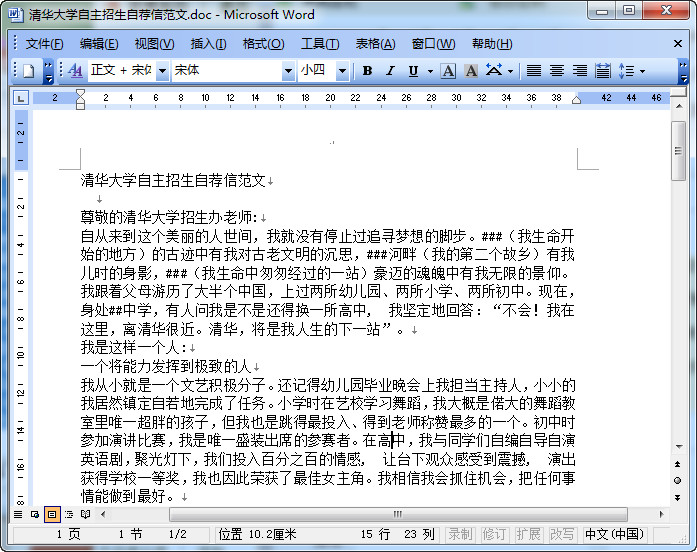Open Styles and Formatting pane icon
Screen dimensions: 697x552
tap(76, 71)
